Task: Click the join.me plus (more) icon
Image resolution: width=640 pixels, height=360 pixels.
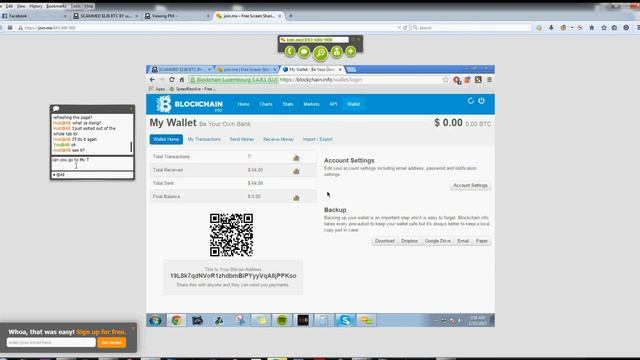Action: coord(351,51)
